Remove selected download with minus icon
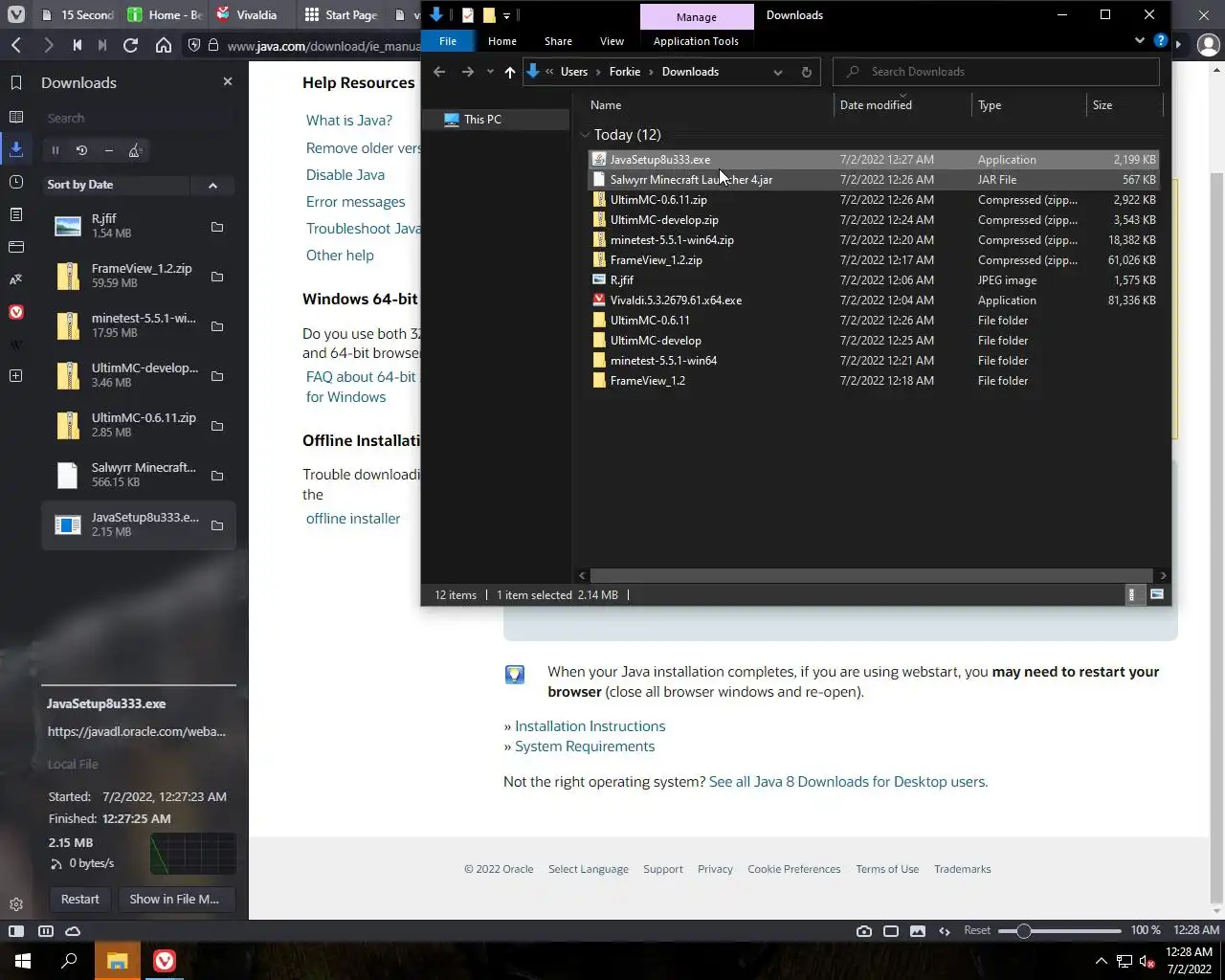Image resolution: width=1225 pixels, height=980 pixels. [108, 150]
